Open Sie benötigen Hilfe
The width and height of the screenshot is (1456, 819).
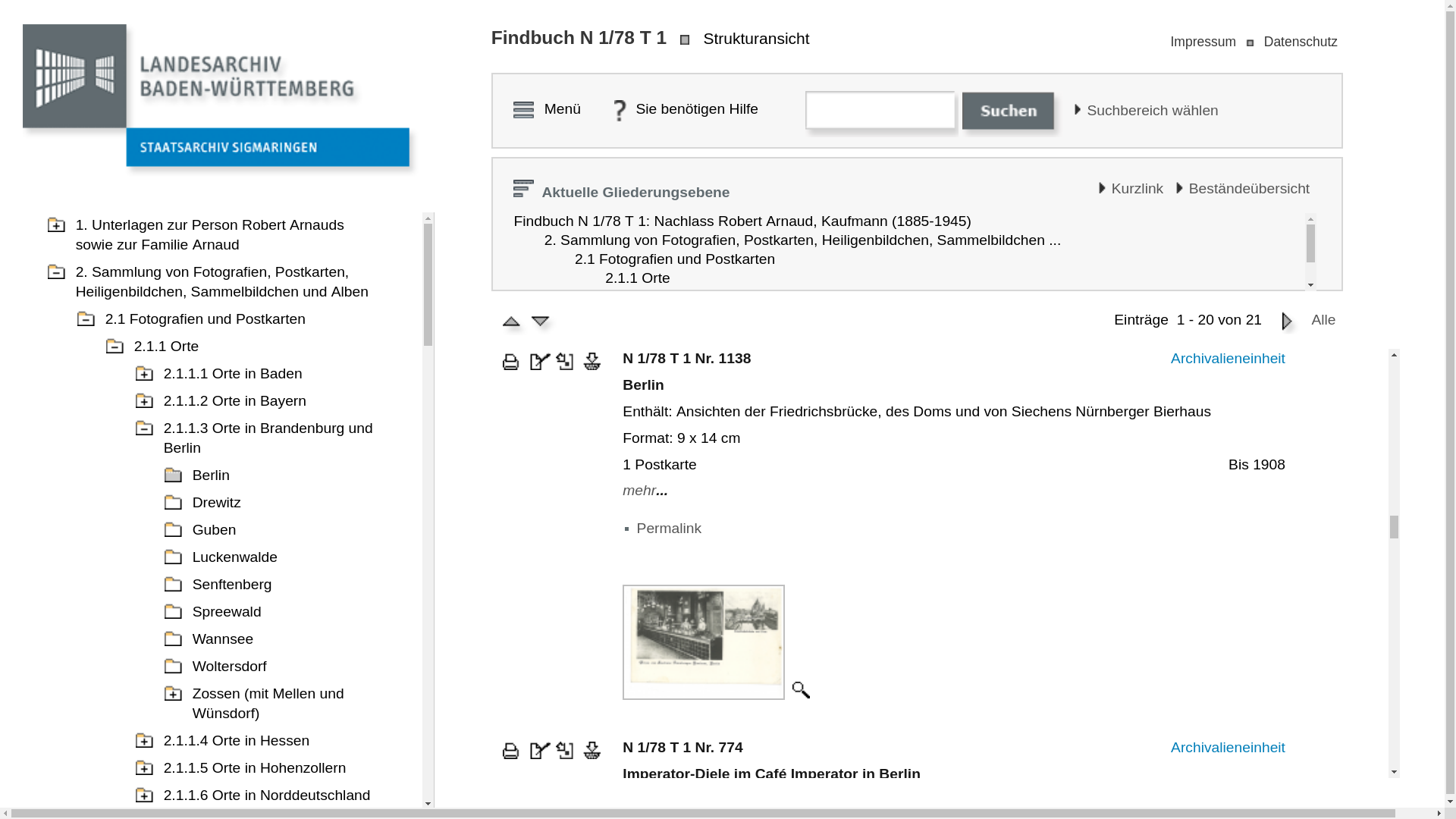(x=696, y=109)
